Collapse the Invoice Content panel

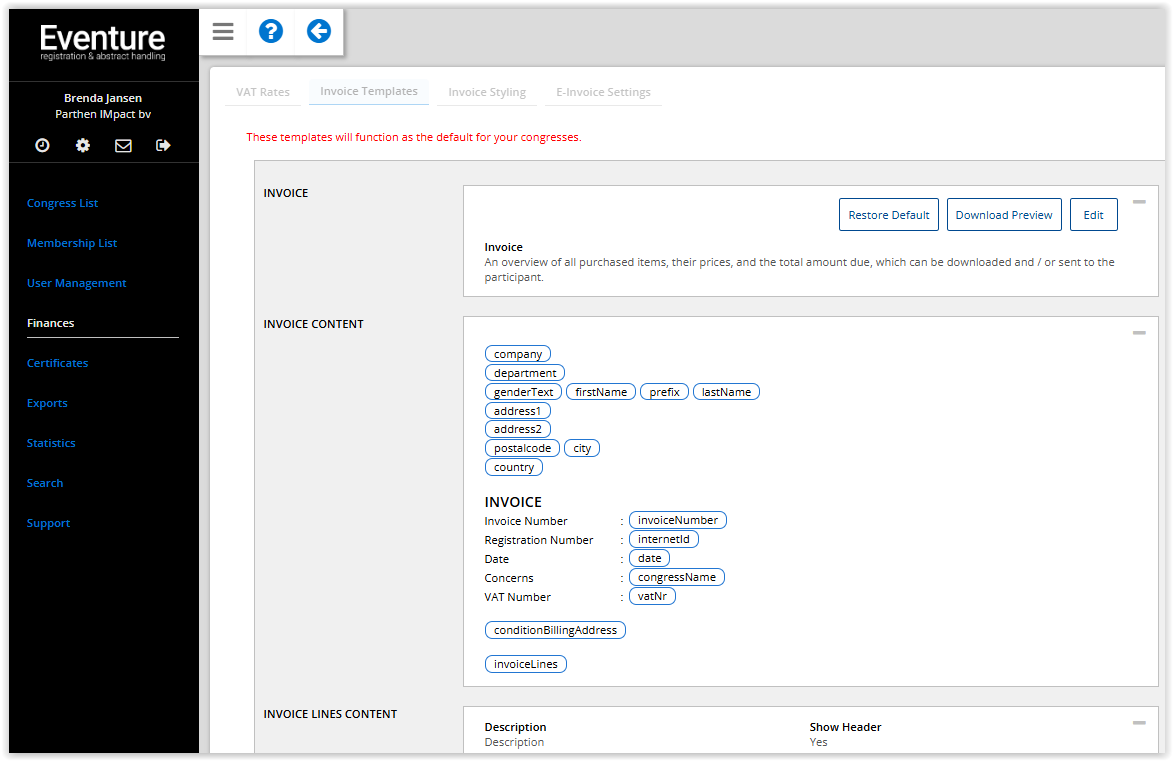click(x=1139, y=333)
